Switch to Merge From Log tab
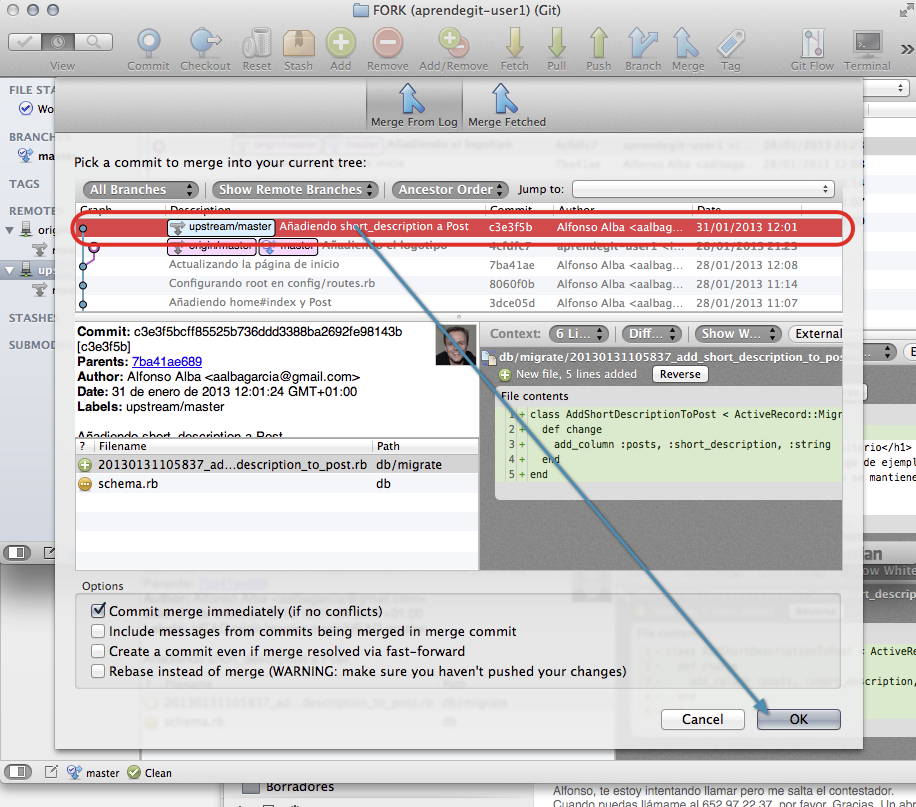This screenshot has width=916, height=807. (x=412, y=105)
